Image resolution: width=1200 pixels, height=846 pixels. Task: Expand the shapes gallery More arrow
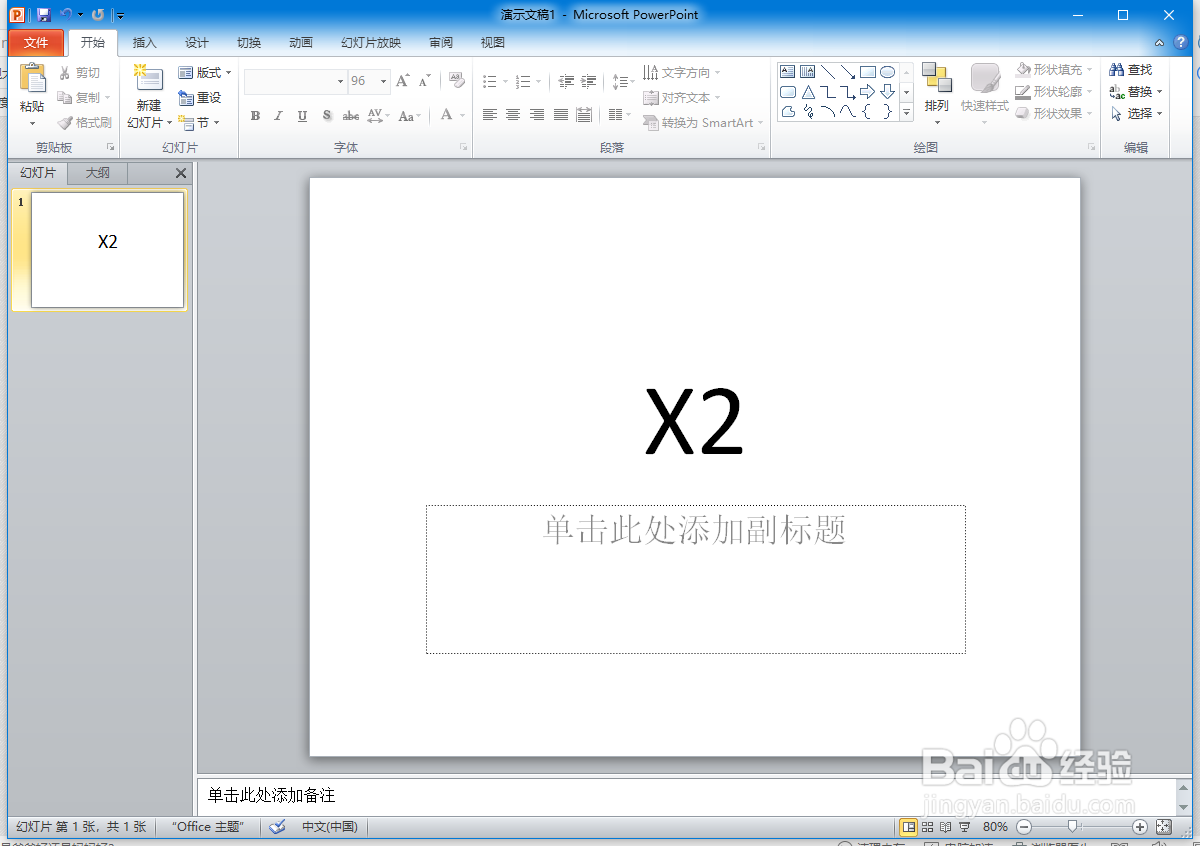coord(907,113)
